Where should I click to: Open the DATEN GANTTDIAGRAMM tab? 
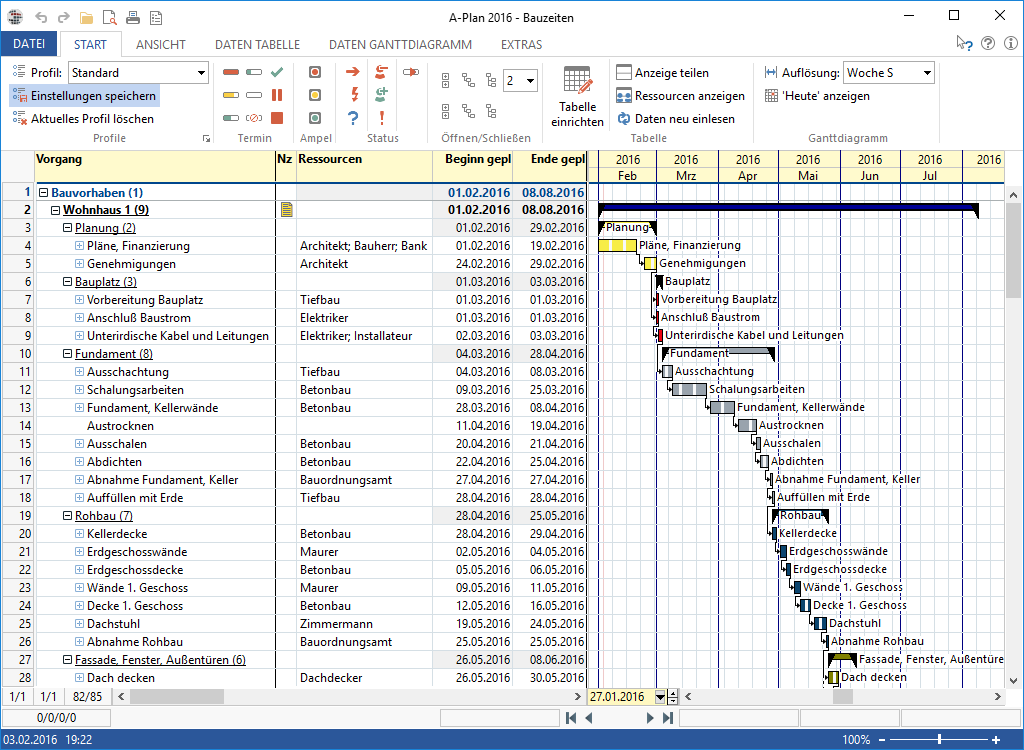[400, 45]
